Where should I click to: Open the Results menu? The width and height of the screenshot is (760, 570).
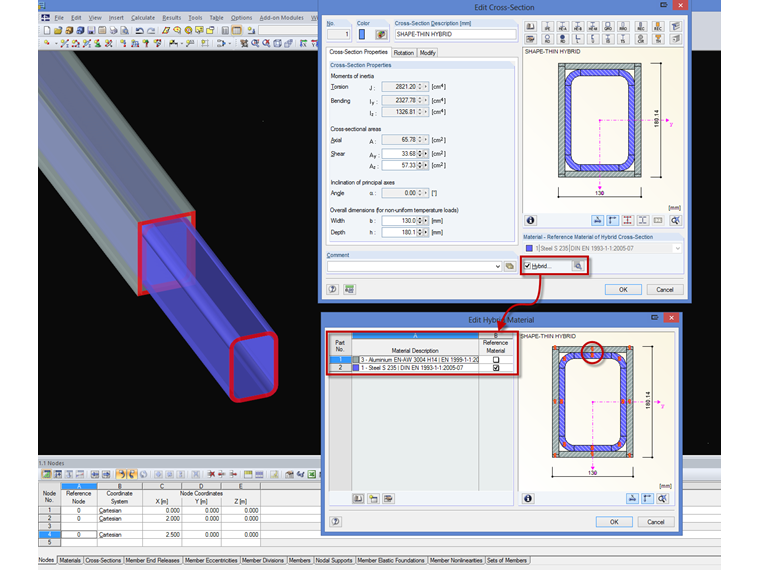[x=172, y=17]
